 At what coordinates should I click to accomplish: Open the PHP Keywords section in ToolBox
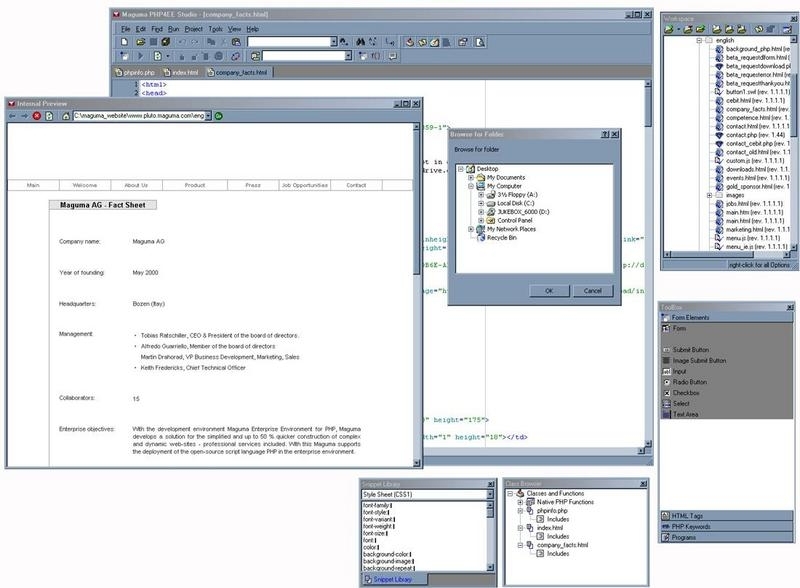[x=727, y=526]
